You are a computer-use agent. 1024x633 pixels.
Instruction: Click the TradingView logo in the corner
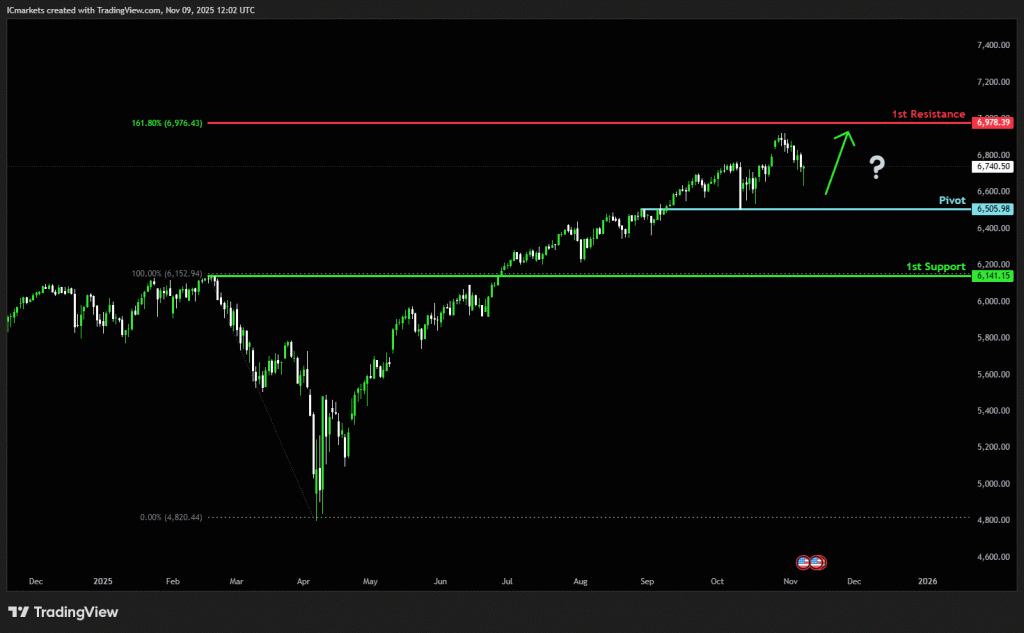pos(63,612)
